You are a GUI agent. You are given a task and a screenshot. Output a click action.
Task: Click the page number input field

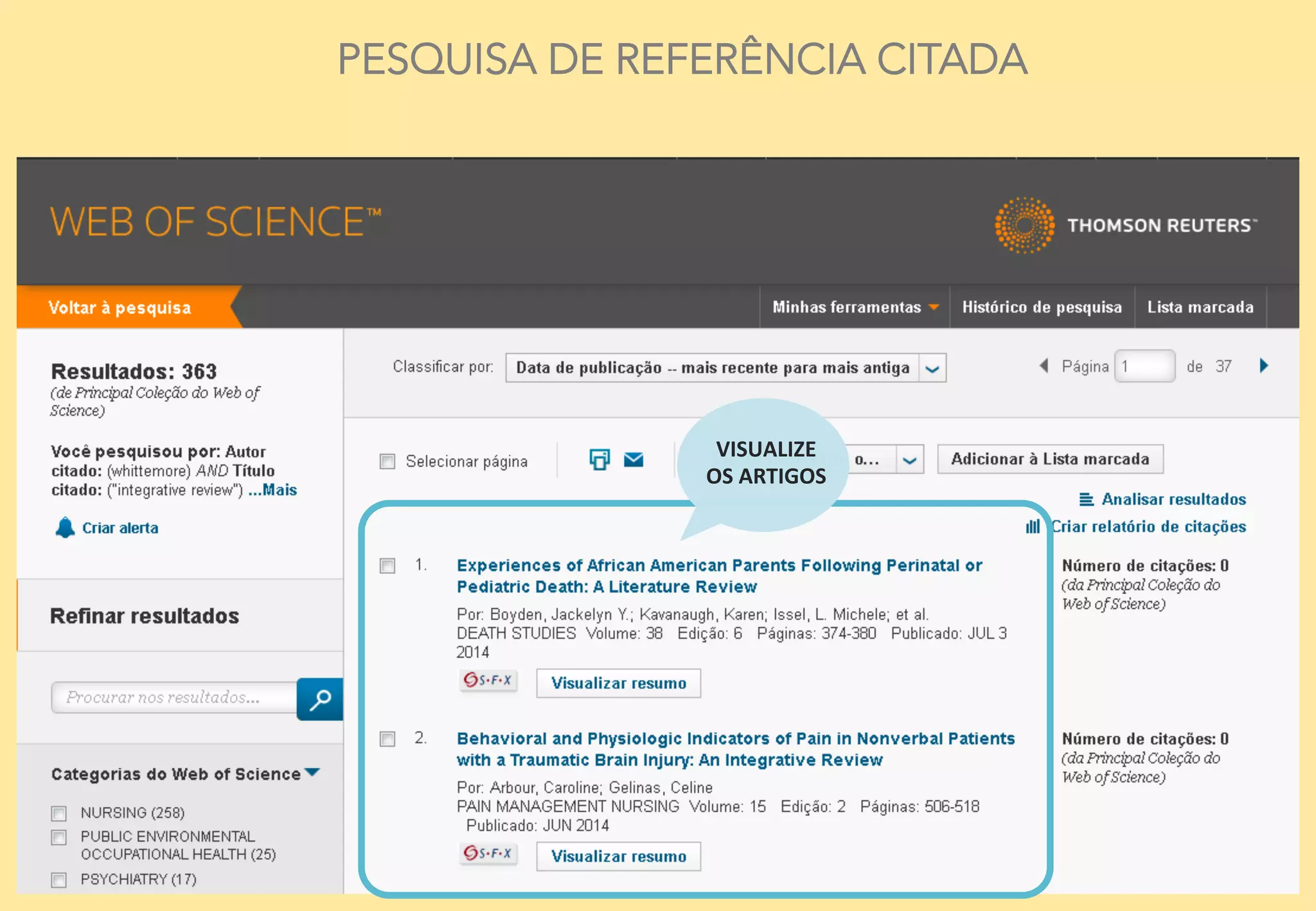1144,366
